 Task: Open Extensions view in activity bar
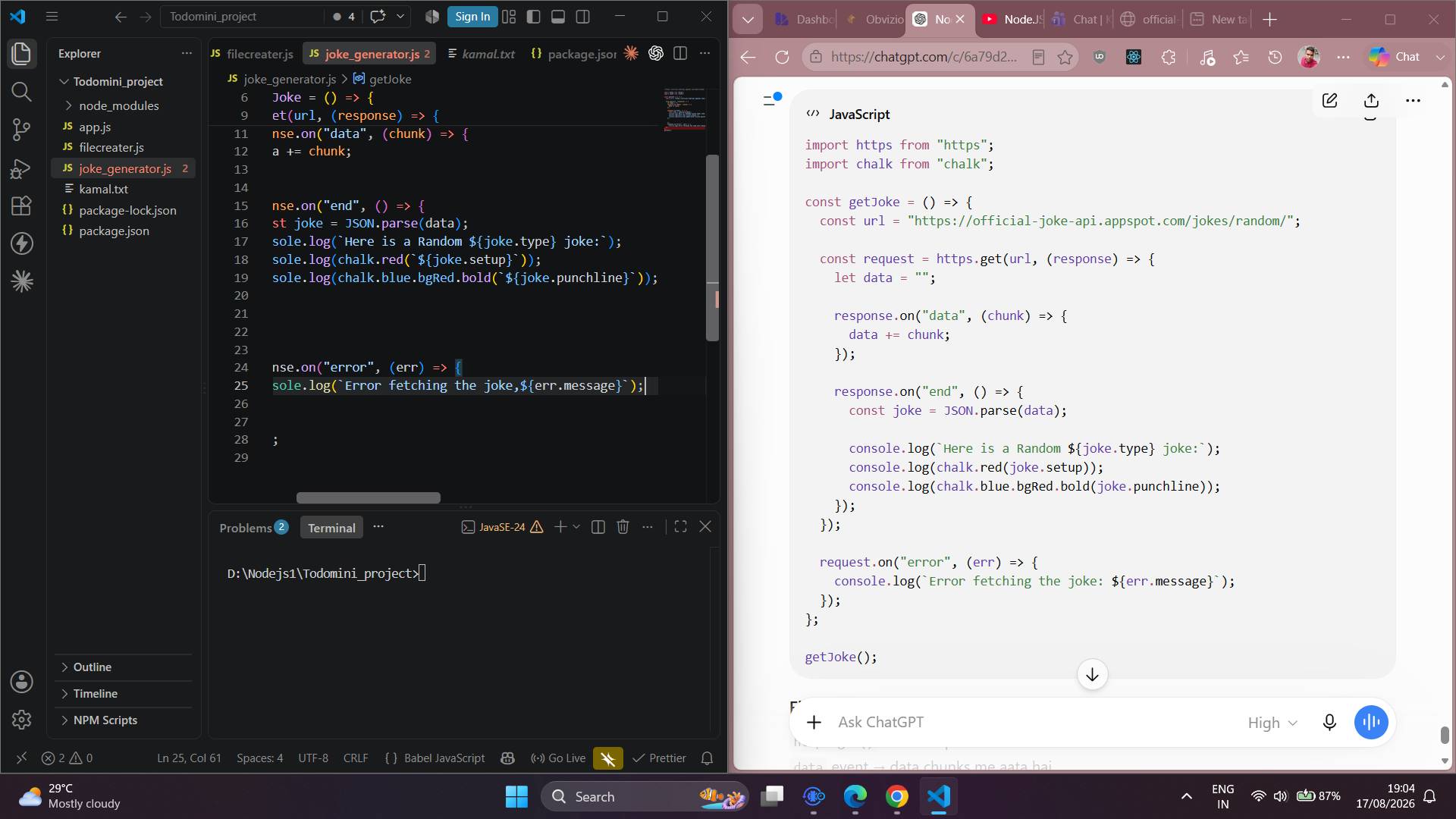click(x=21, y=206)
